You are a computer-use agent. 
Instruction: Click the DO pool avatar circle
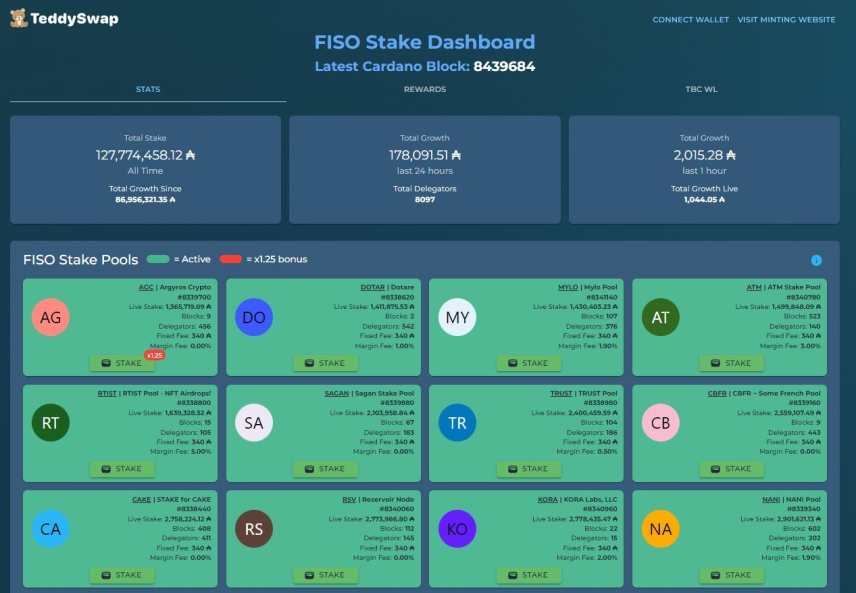(254, 317)
